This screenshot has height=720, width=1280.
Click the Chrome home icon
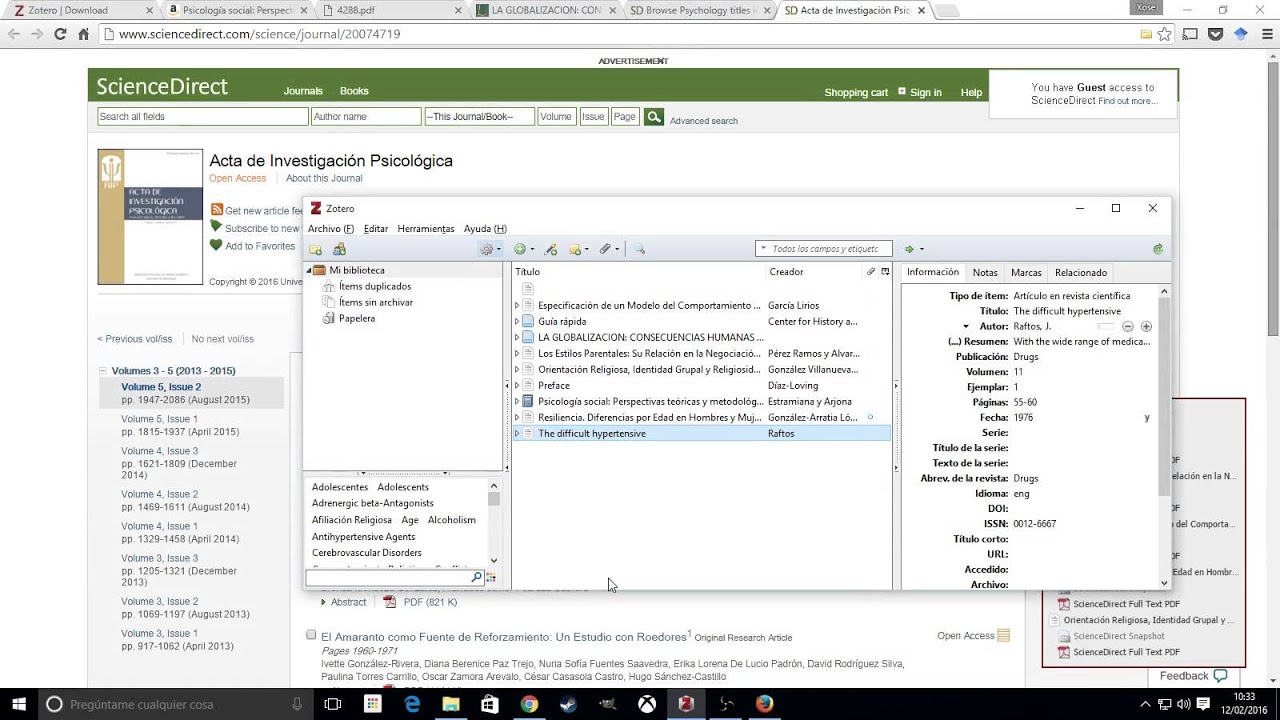[83, 34]
